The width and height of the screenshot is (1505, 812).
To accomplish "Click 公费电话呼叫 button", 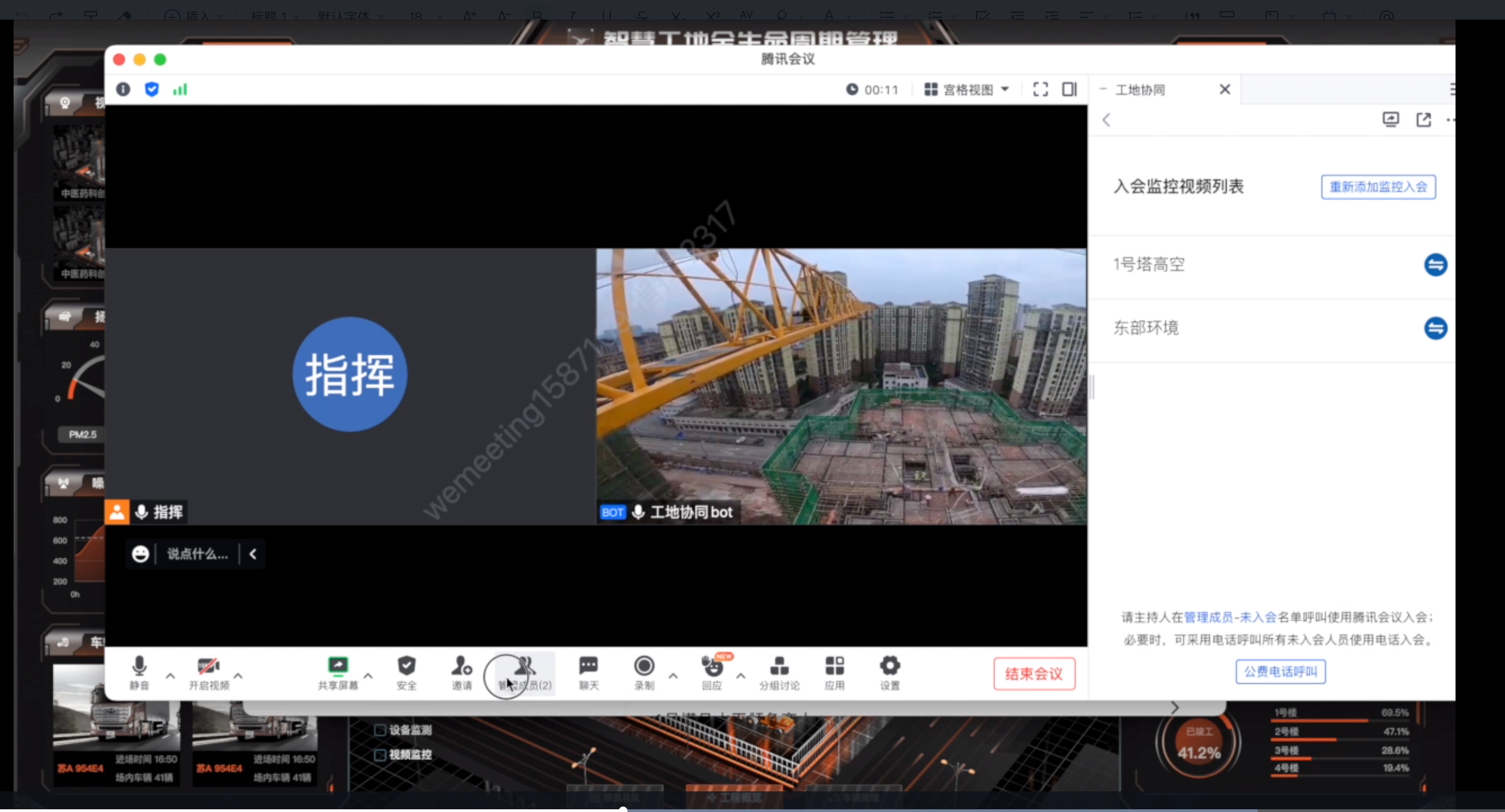I will point(1280,671).
